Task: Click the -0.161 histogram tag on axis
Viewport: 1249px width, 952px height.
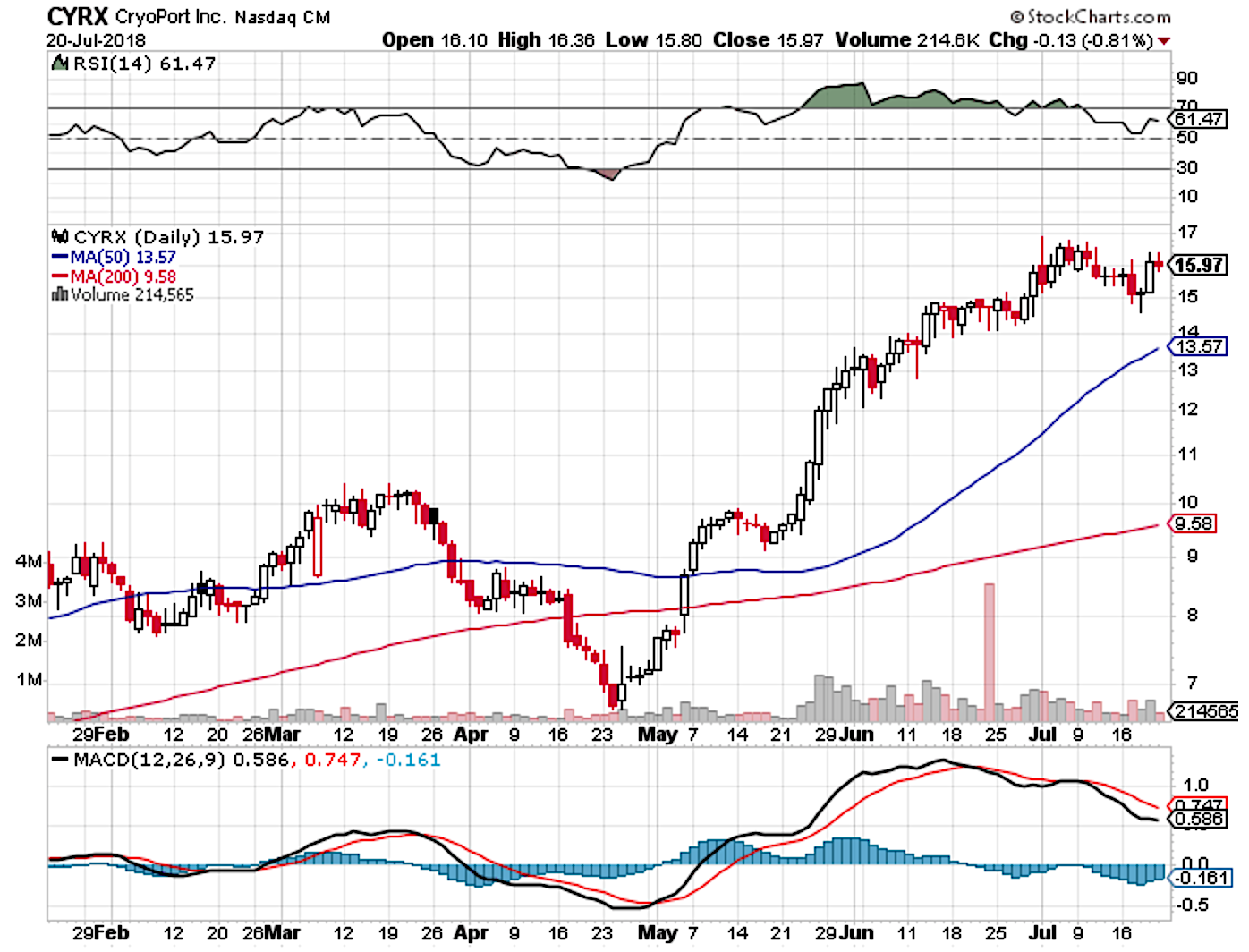Action: click(1201, 878)
